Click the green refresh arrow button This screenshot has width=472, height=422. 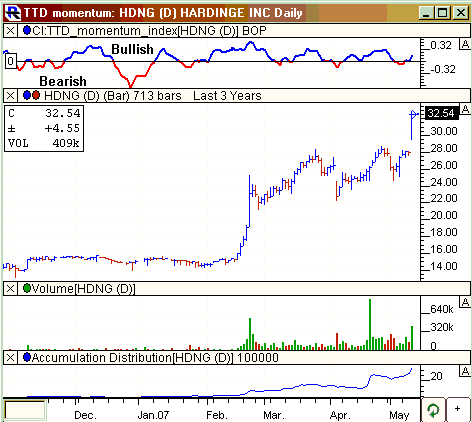(433, 410)
